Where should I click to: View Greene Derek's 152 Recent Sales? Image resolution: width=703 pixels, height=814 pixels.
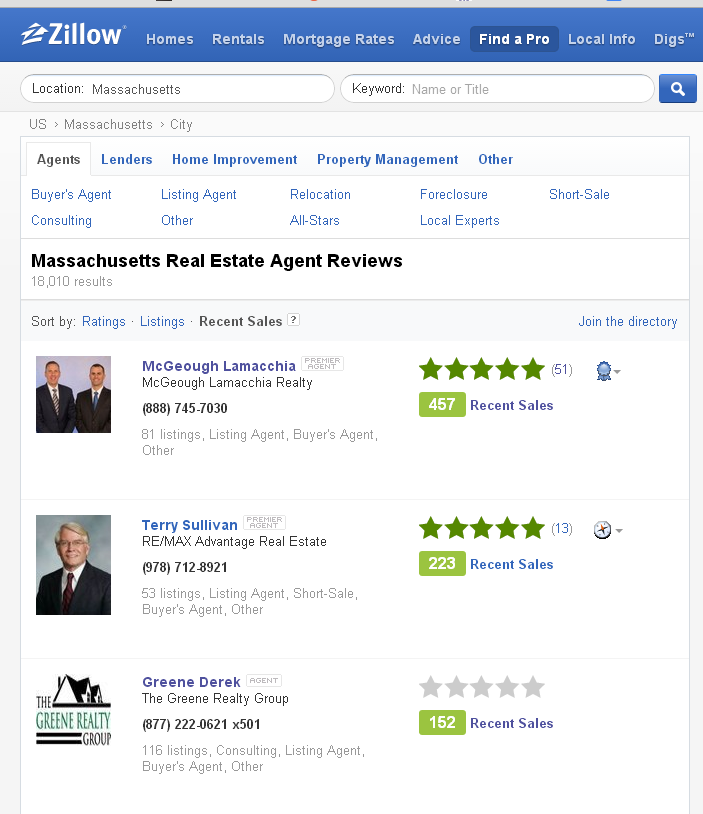(x=486, y=723)
